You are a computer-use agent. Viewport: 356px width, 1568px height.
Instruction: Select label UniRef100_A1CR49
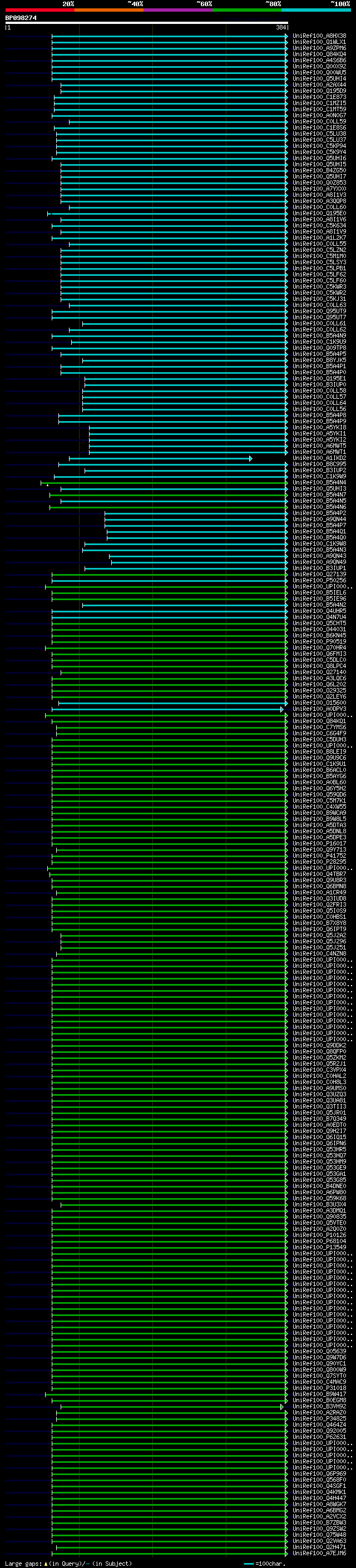(x=319, y=892)
